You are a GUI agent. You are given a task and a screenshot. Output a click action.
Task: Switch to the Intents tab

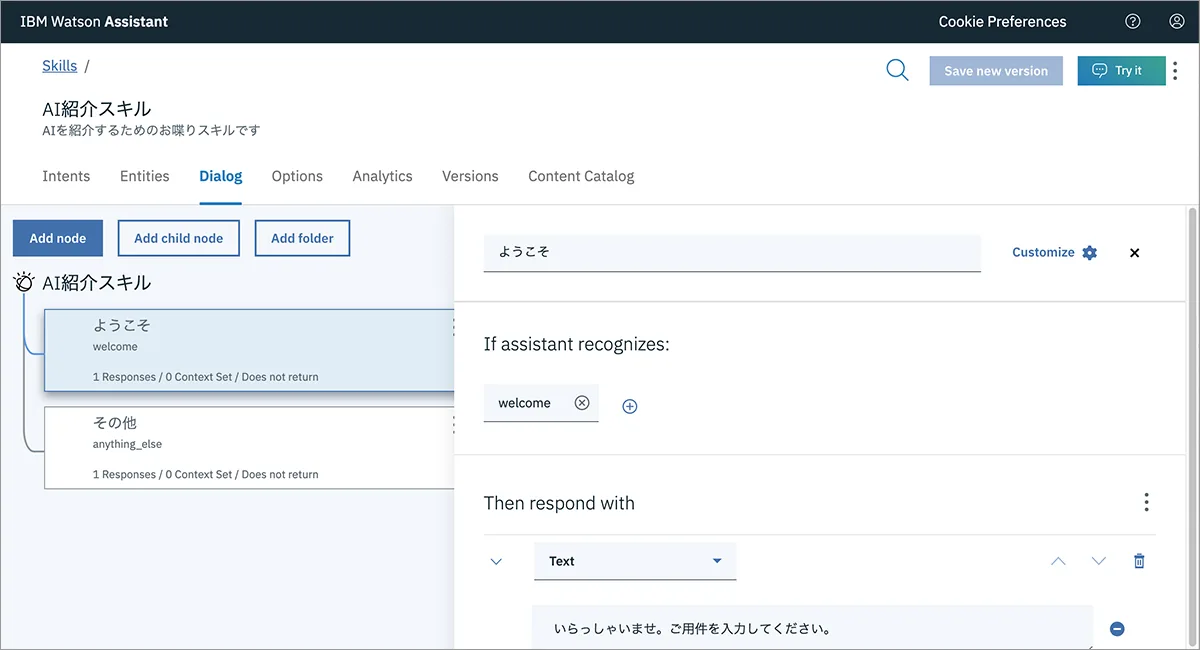tap(66, 176)
